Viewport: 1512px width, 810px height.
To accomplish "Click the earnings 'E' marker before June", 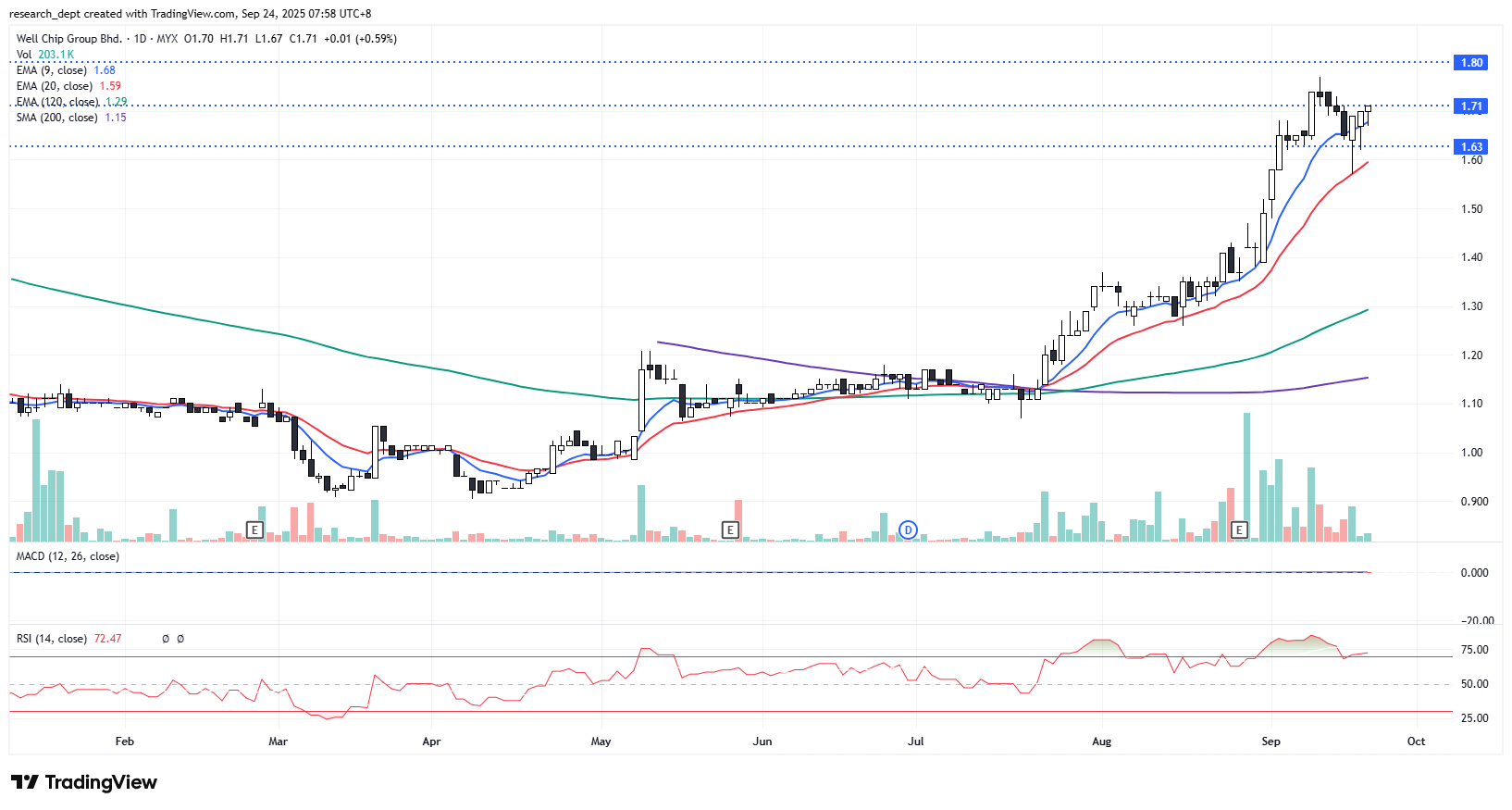I will 730,530.
